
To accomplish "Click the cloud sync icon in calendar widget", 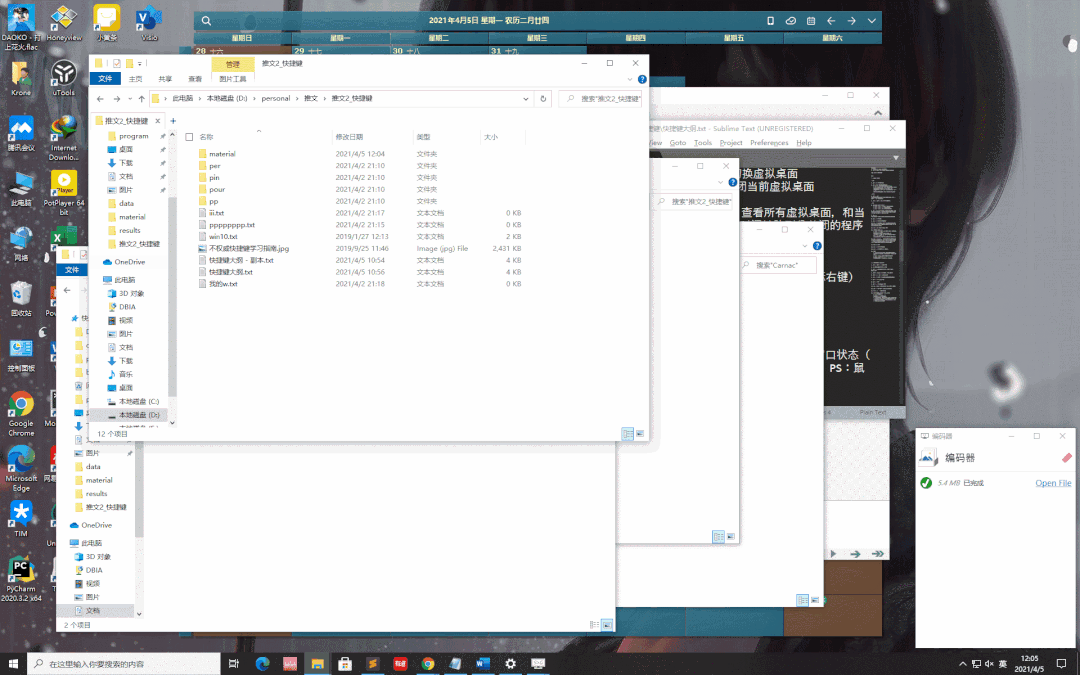I will coord(791,21).
